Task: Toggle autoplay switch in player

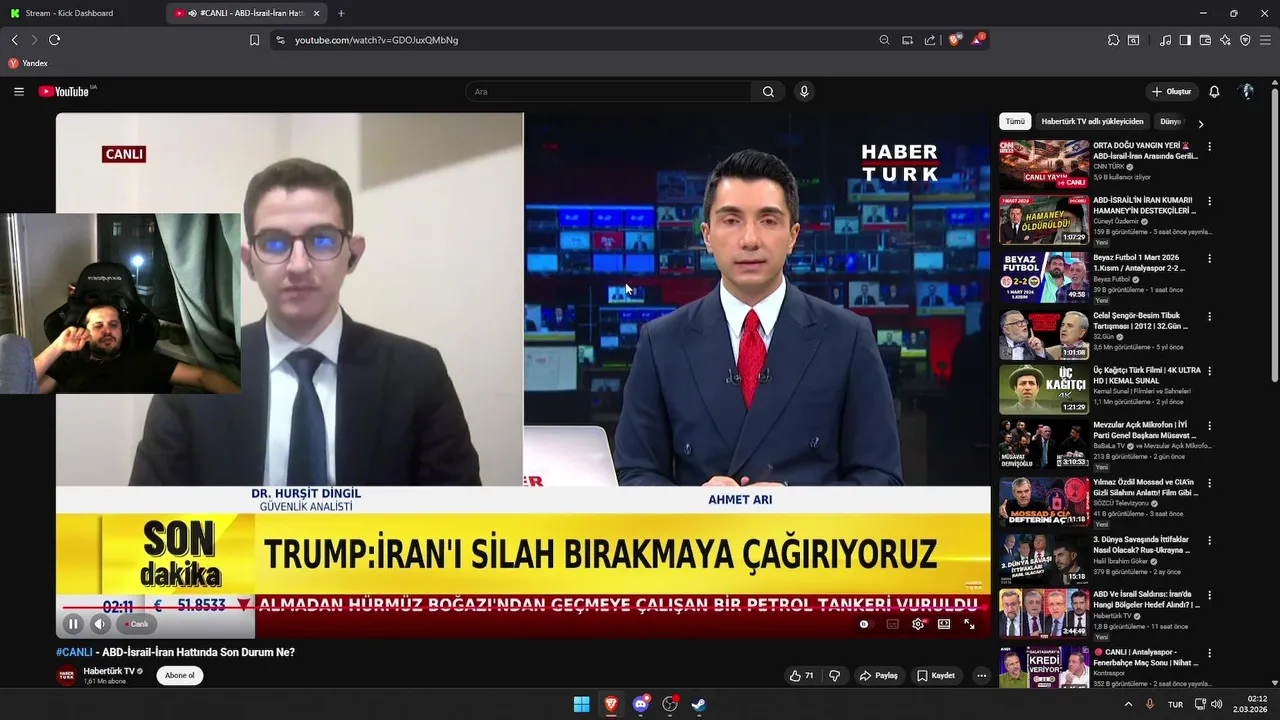Action: (865, 624)
